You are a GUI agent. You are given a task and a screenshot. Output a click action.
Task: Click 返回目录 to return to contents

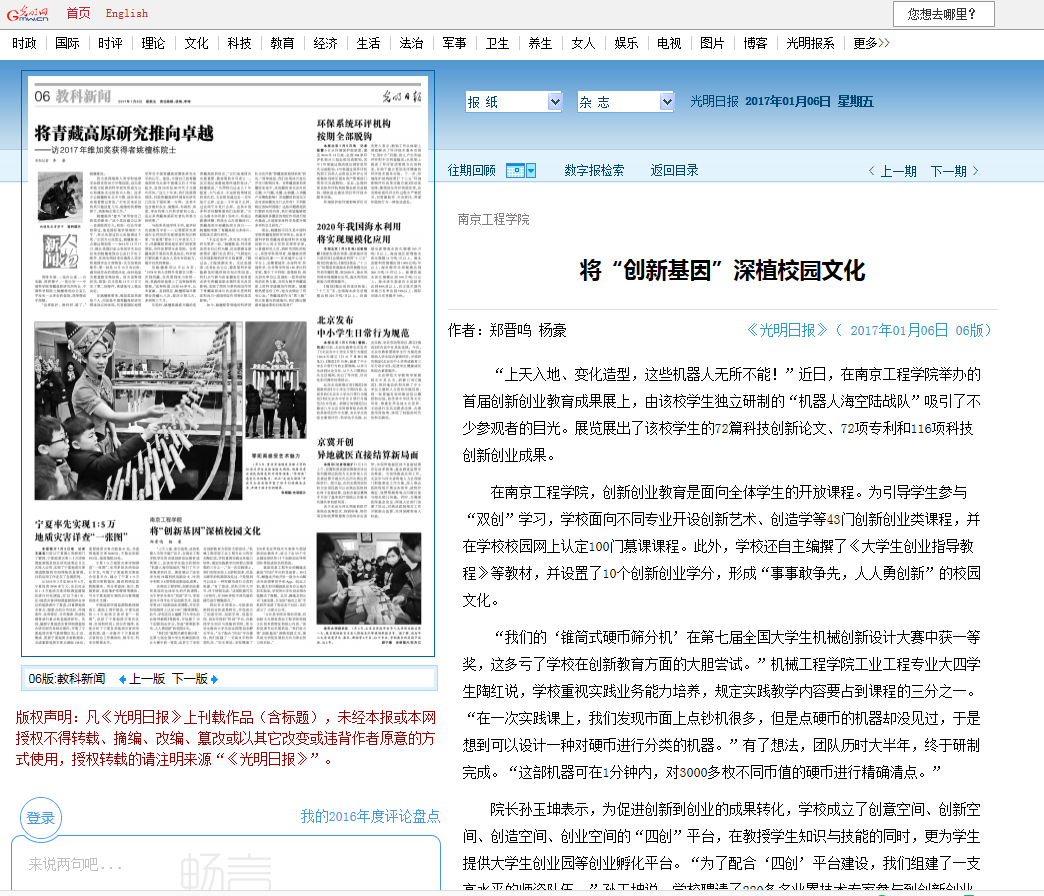pyautogui.click(x=674, y=171)
